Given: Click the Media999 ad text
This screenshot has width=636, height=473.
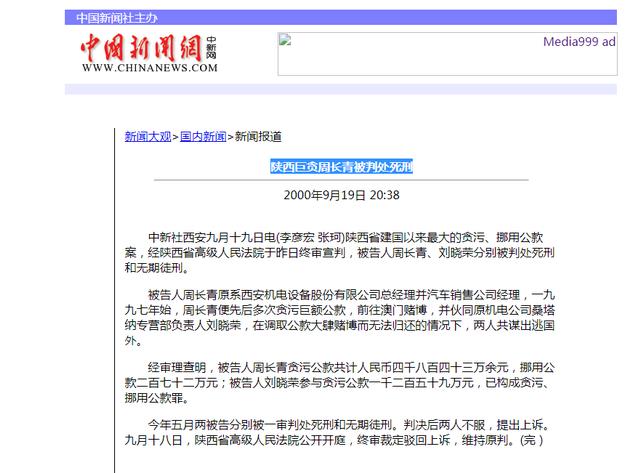Looking at the screenshot, I should (579, 42).
